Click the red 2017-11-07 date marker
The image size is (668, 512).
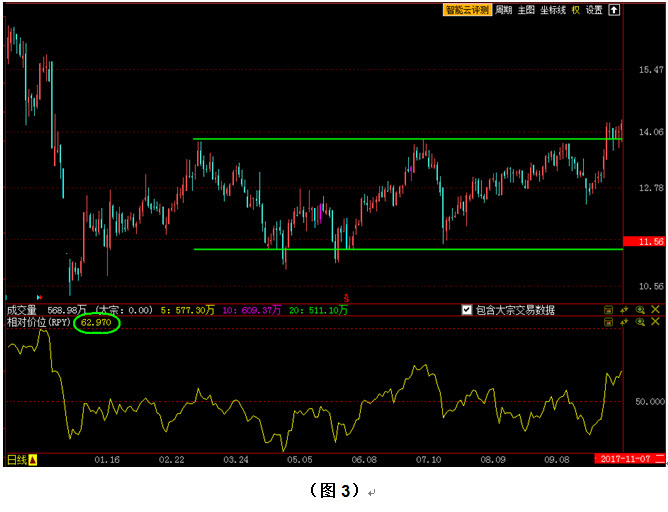[624, 459]
